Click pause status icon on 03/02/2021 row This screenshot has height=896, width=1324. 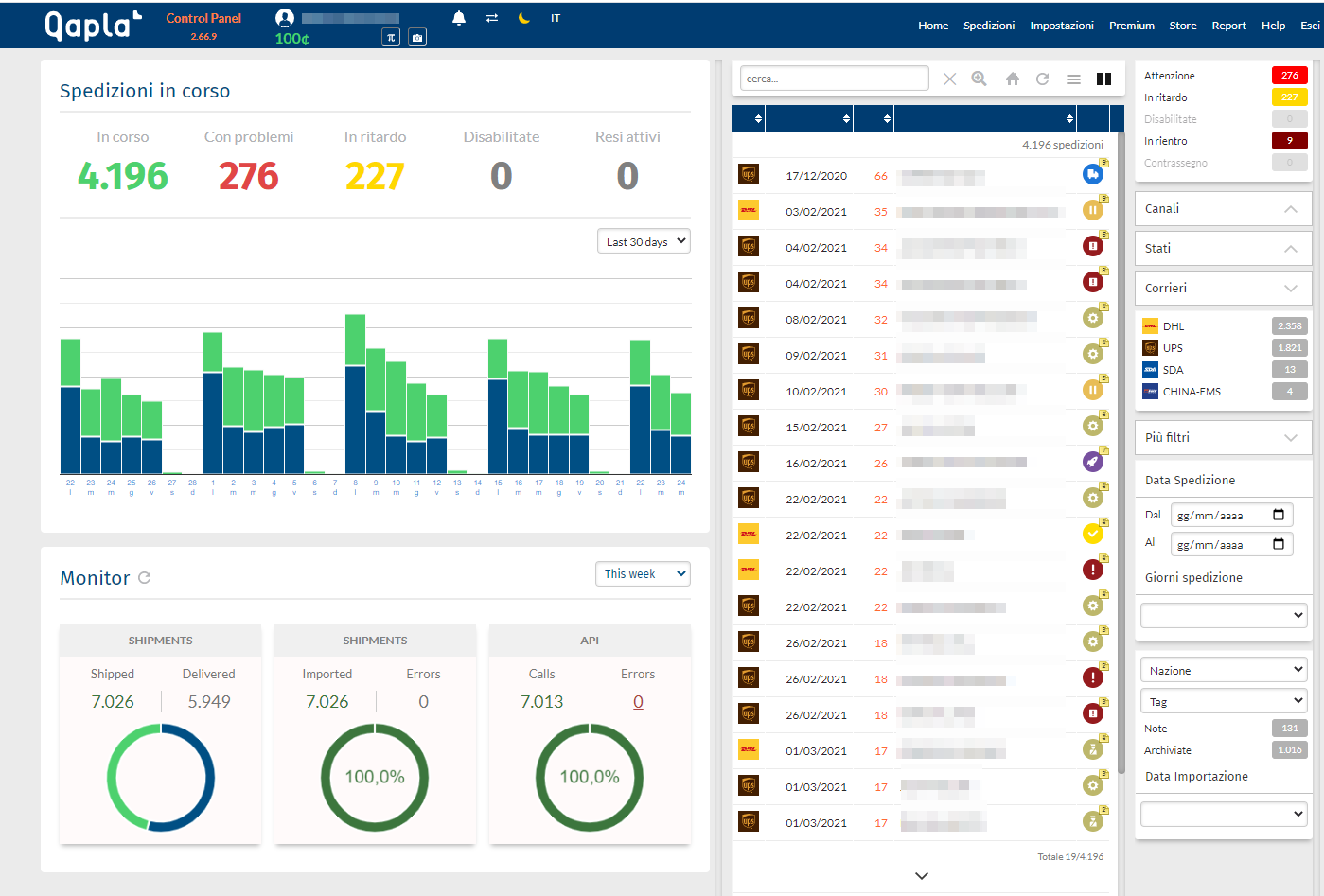click(x=1093, y=210)
